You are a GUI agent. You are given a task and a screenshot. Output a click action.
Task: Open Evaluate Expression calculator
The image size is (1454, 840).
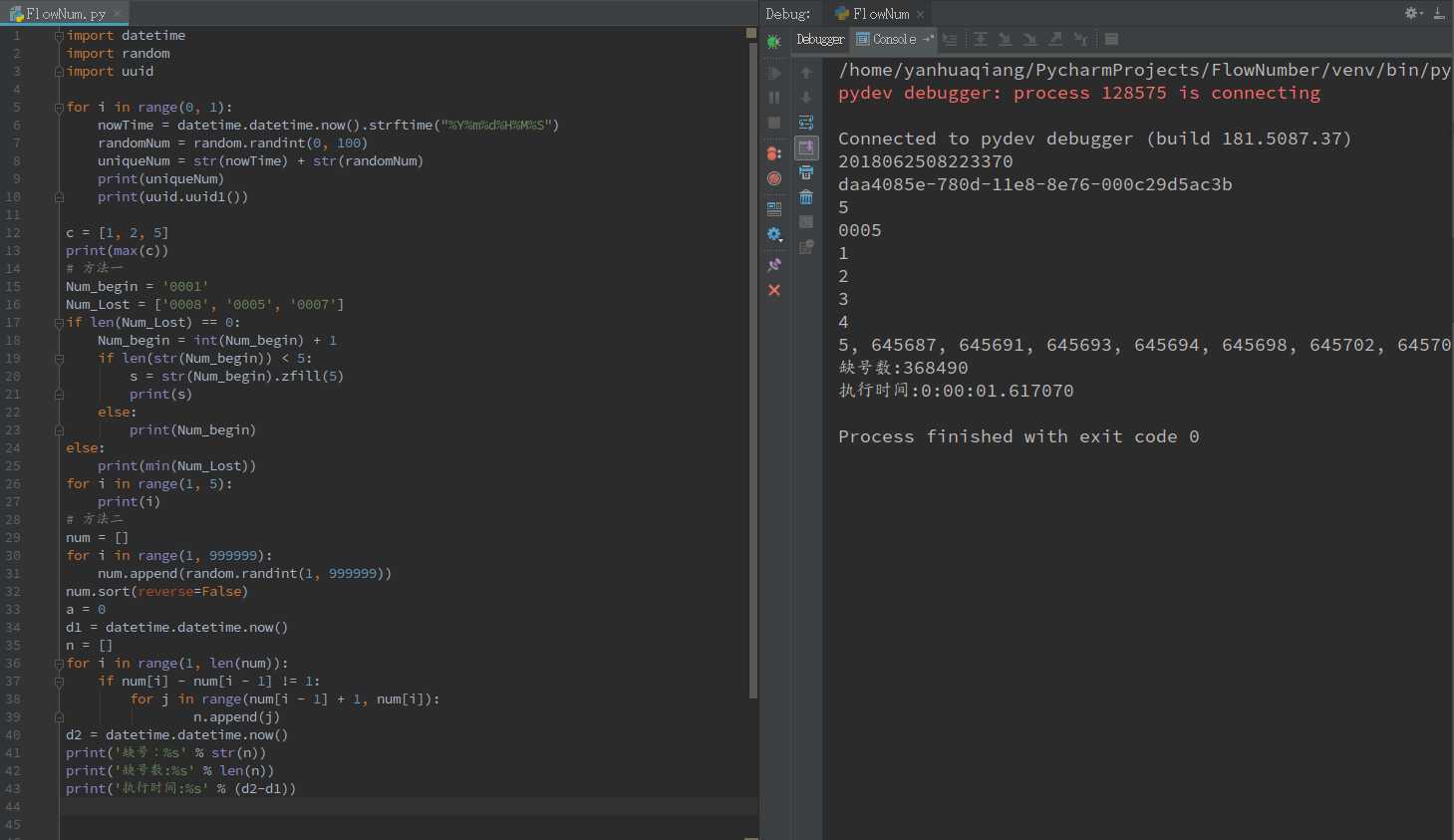[1111, 40]
